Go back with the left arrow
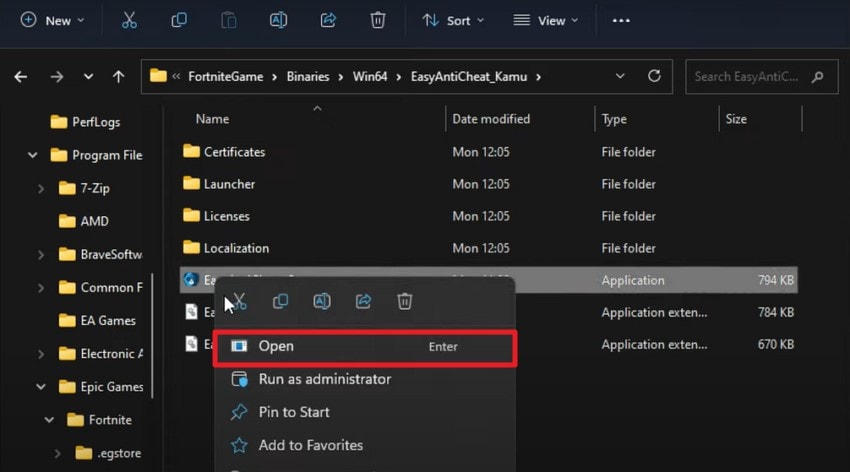 [x=21, y=77]
